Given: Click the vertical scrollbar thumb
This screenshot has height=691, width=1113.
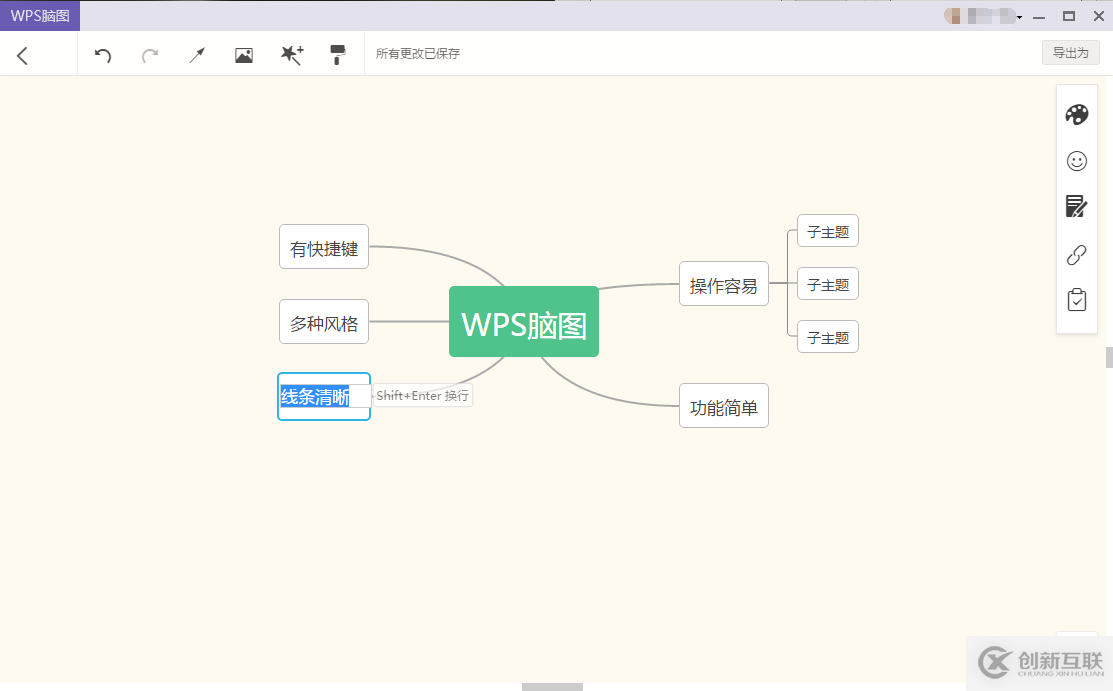Looking at the screenshot, I should click(1109, 357).
